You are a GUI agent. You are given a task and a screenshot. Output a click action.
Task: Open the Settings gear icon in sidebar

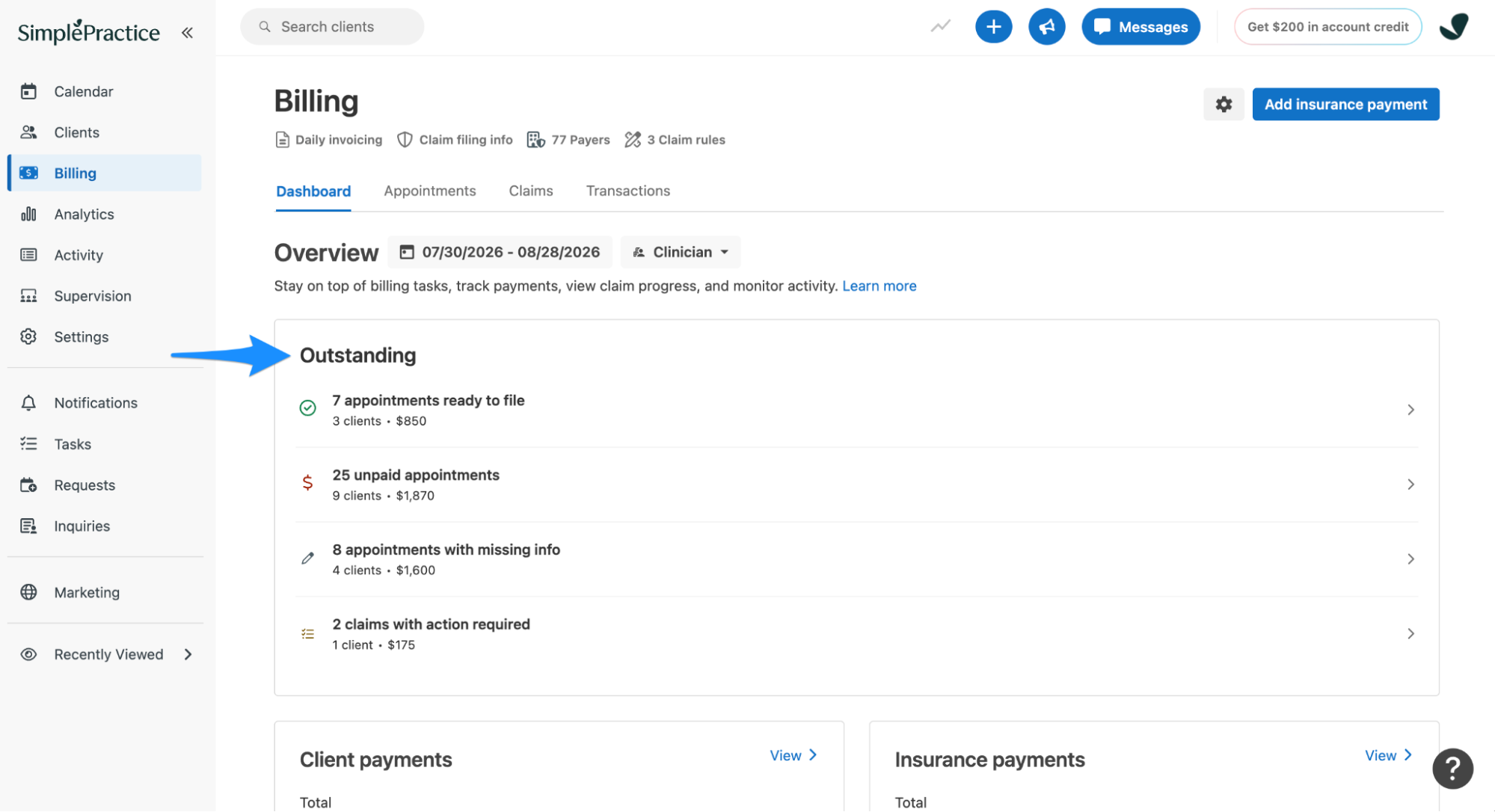coord(28,336)
